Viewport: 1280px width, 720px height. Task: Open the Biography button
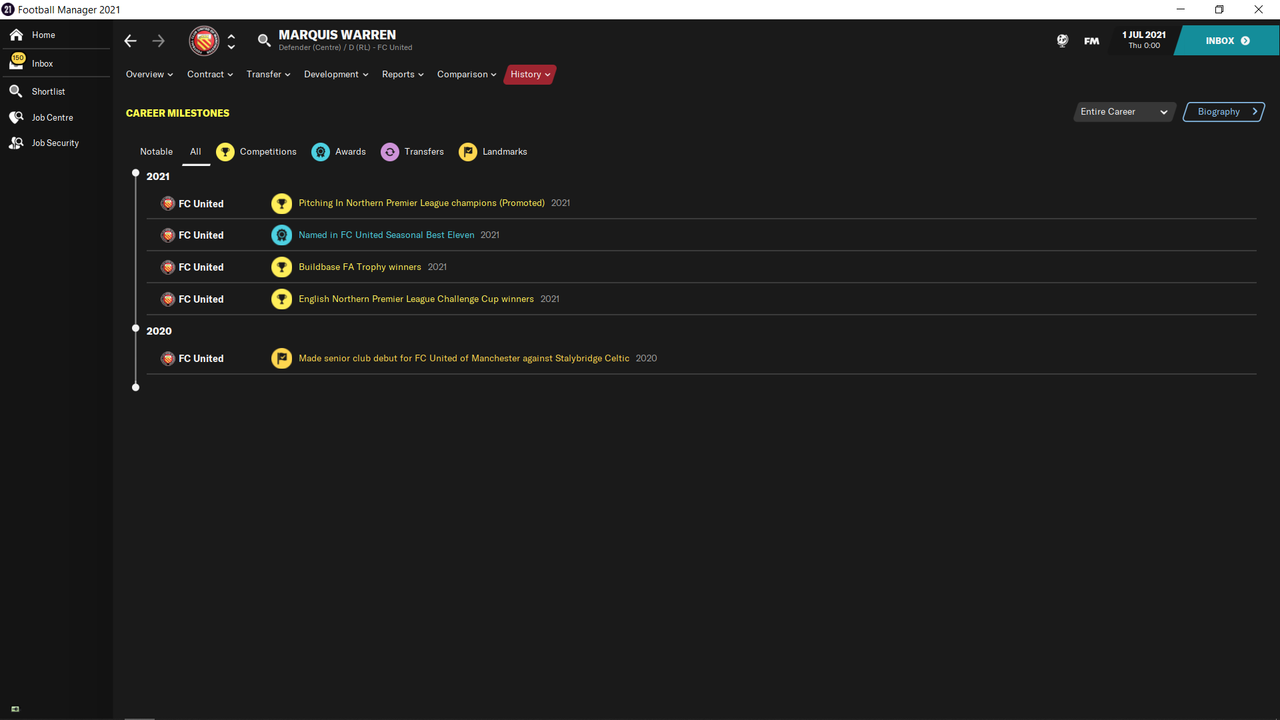click(x=1224, y=112)
